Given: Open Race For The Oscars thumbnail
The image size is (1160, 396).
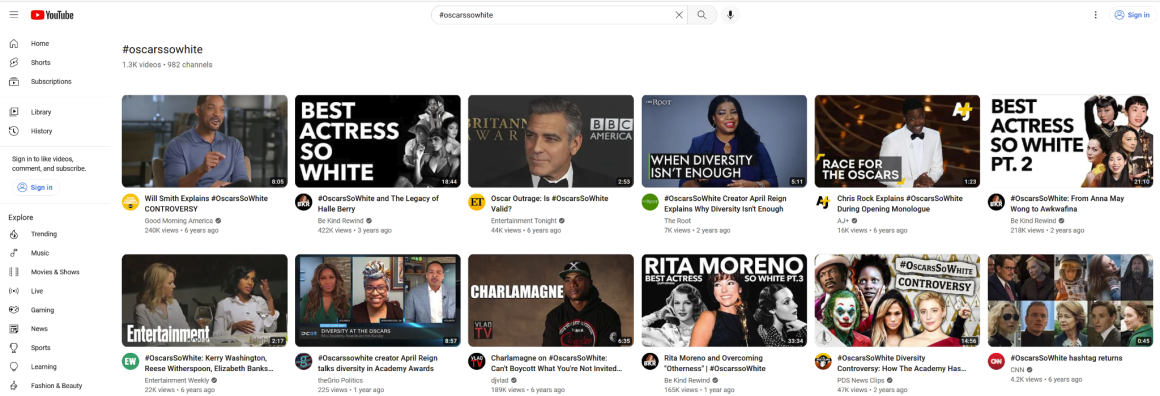Looking at the screenshot, I should (897, 141).
